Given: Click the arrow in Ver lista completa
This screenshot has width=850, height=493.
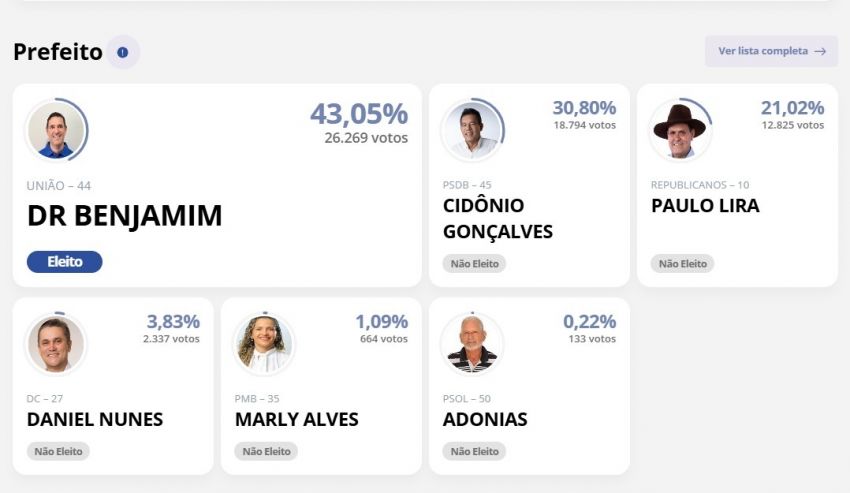Looking at the screenshot, I should coord(820,51).
